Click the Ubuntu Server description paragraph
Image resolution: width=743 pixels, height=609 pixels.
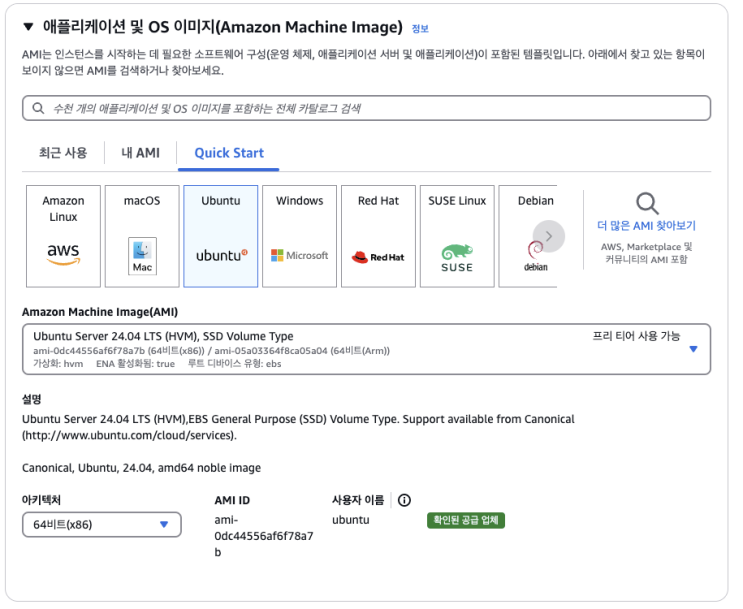(298, 427)
